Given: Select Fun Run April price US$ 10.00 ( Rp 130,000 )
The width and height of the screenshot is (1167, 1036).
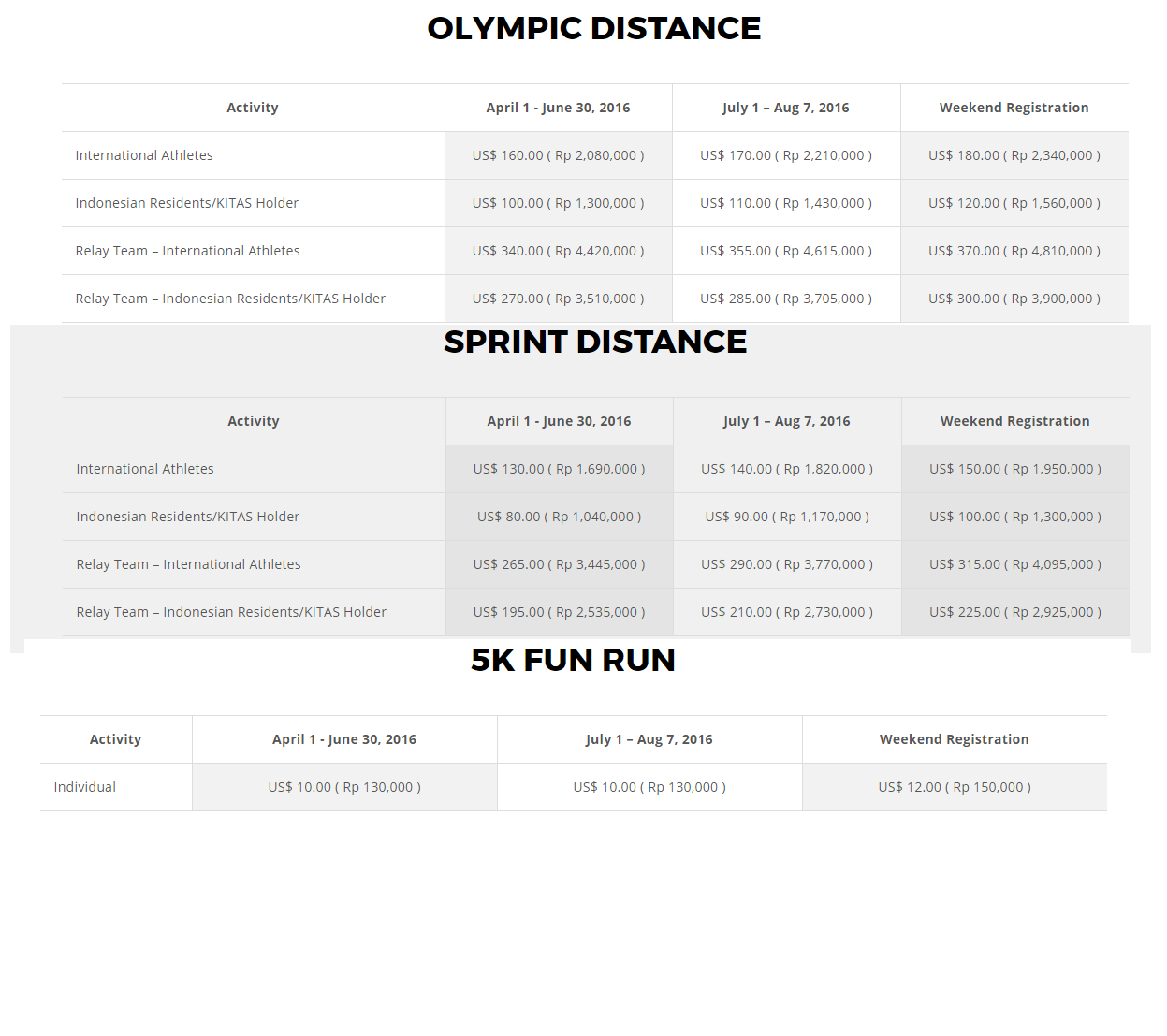Looking at the screenshot, I should (344, 787).
